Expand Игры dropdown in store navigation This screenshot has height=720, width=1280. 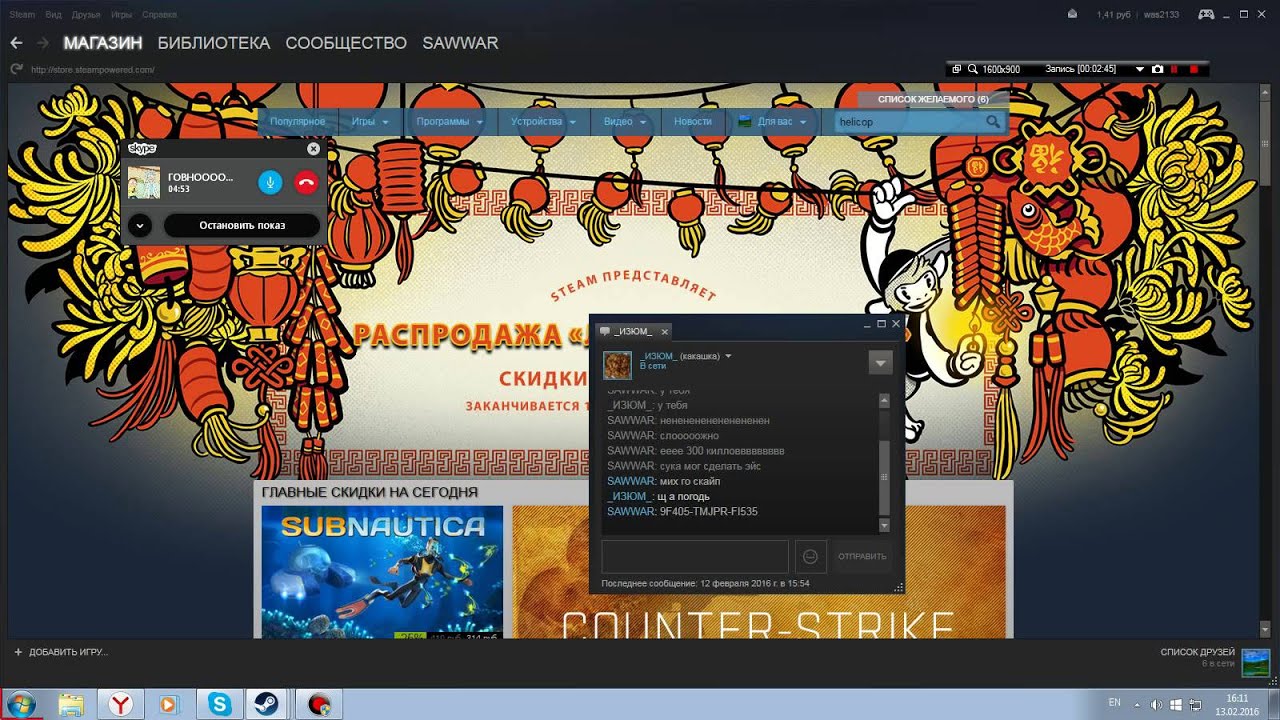point(370,122)
